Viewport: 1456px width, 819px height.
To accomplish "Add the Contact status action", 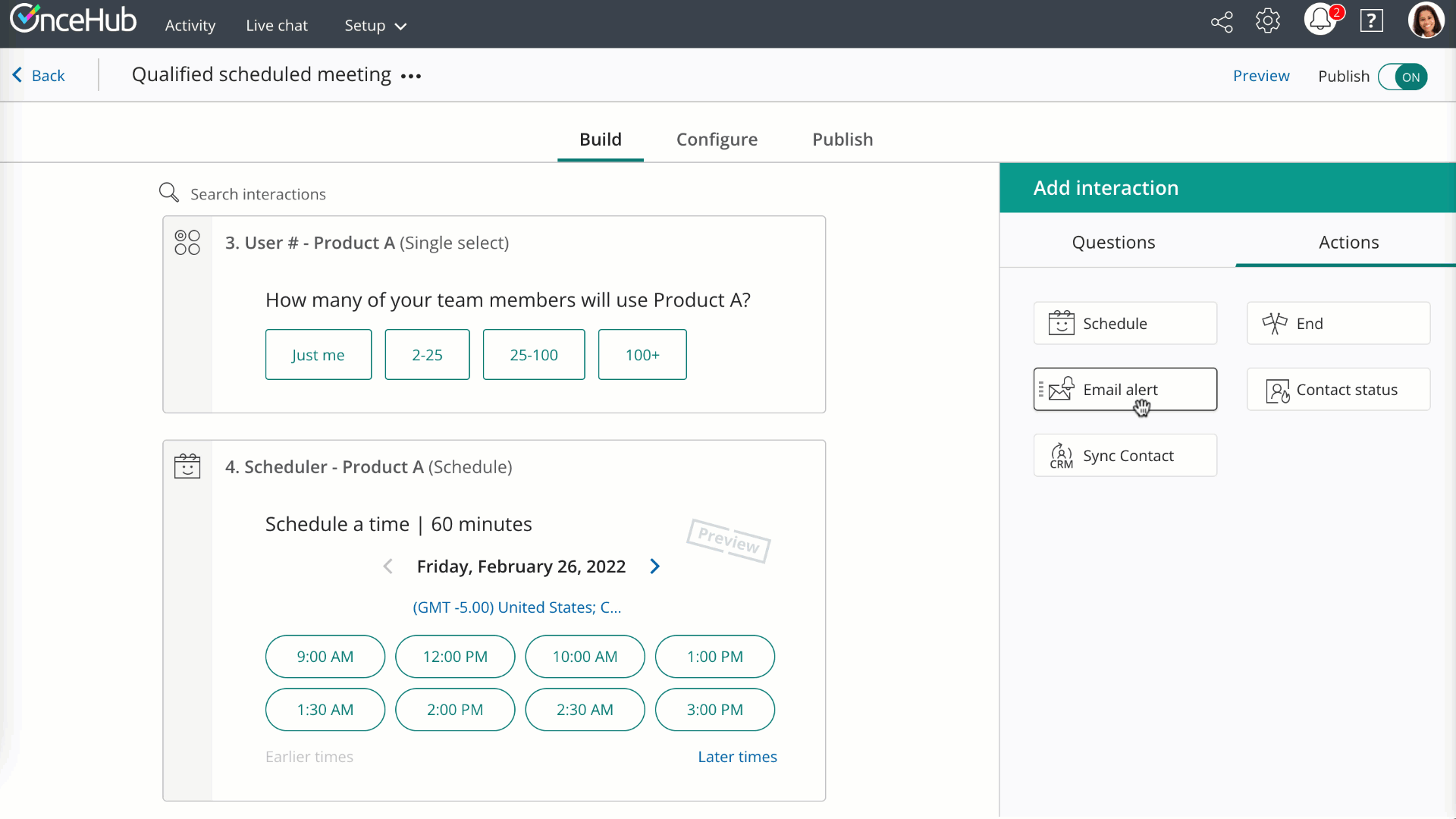I will pyautogui.click(x=1338, y=390).
